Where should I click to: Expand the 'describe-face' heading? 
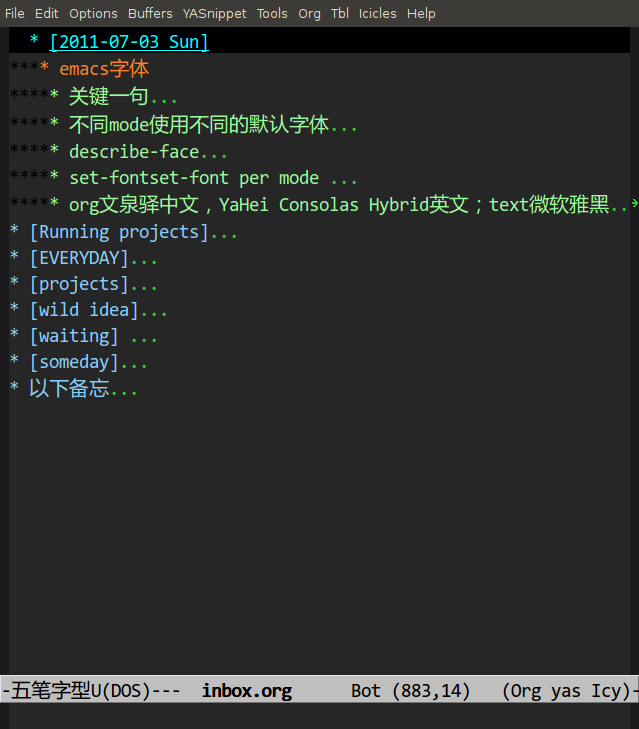(x=134, y=152)
